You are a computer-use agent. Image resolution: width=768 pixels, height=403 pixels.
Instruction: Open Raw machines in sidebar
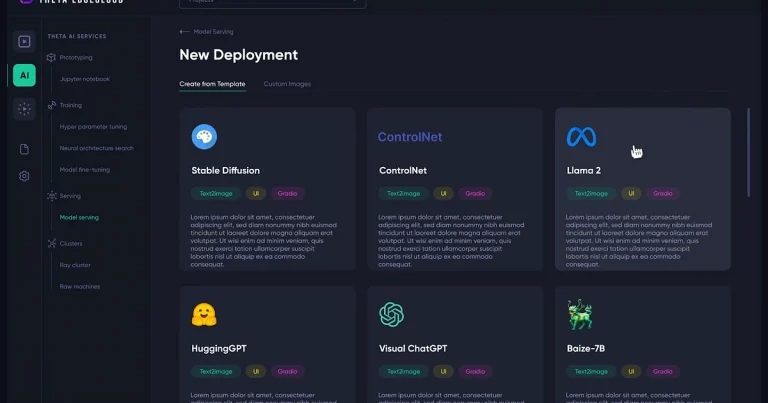click(x=80, y=286)
